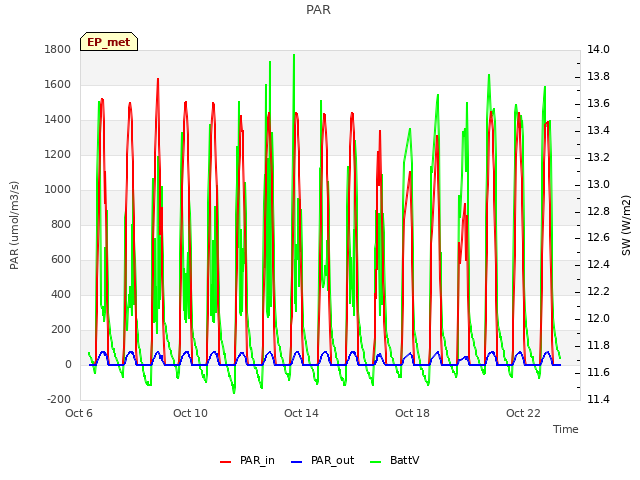Toggle the PAR_in legend entry
Viewport: 640px width, 480px height.
[247, 460]
